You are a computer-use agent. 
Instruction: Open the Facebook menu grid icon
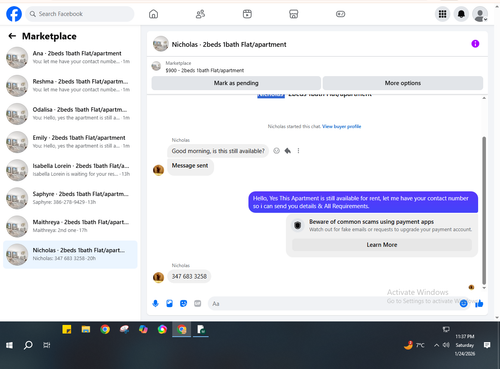pyautogui.click(x=442, y=14)
